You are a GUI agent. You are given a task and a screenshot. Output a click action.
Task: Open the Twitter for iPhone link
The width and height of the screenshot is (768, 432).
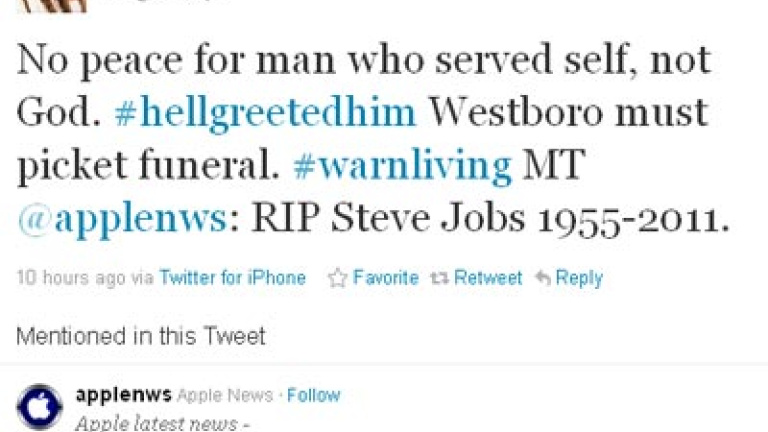click(233, 278)
